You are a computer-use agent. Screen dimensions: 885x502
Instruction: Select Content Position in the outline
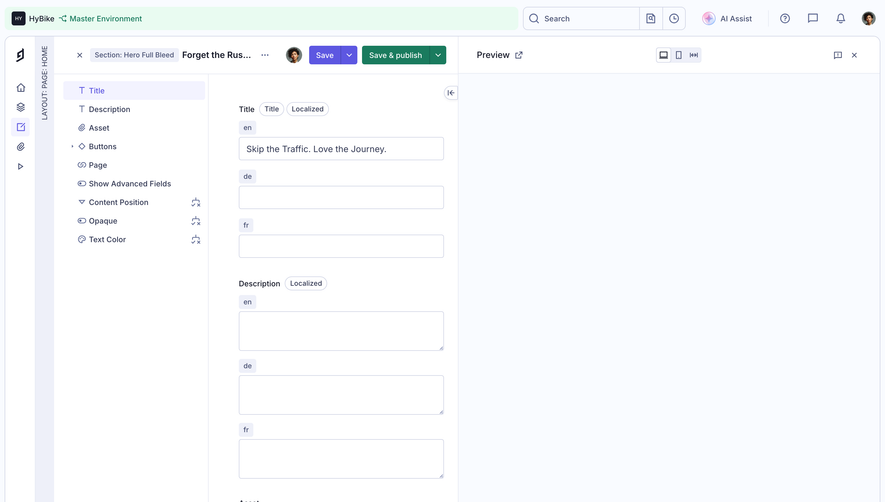pos(119,202)
